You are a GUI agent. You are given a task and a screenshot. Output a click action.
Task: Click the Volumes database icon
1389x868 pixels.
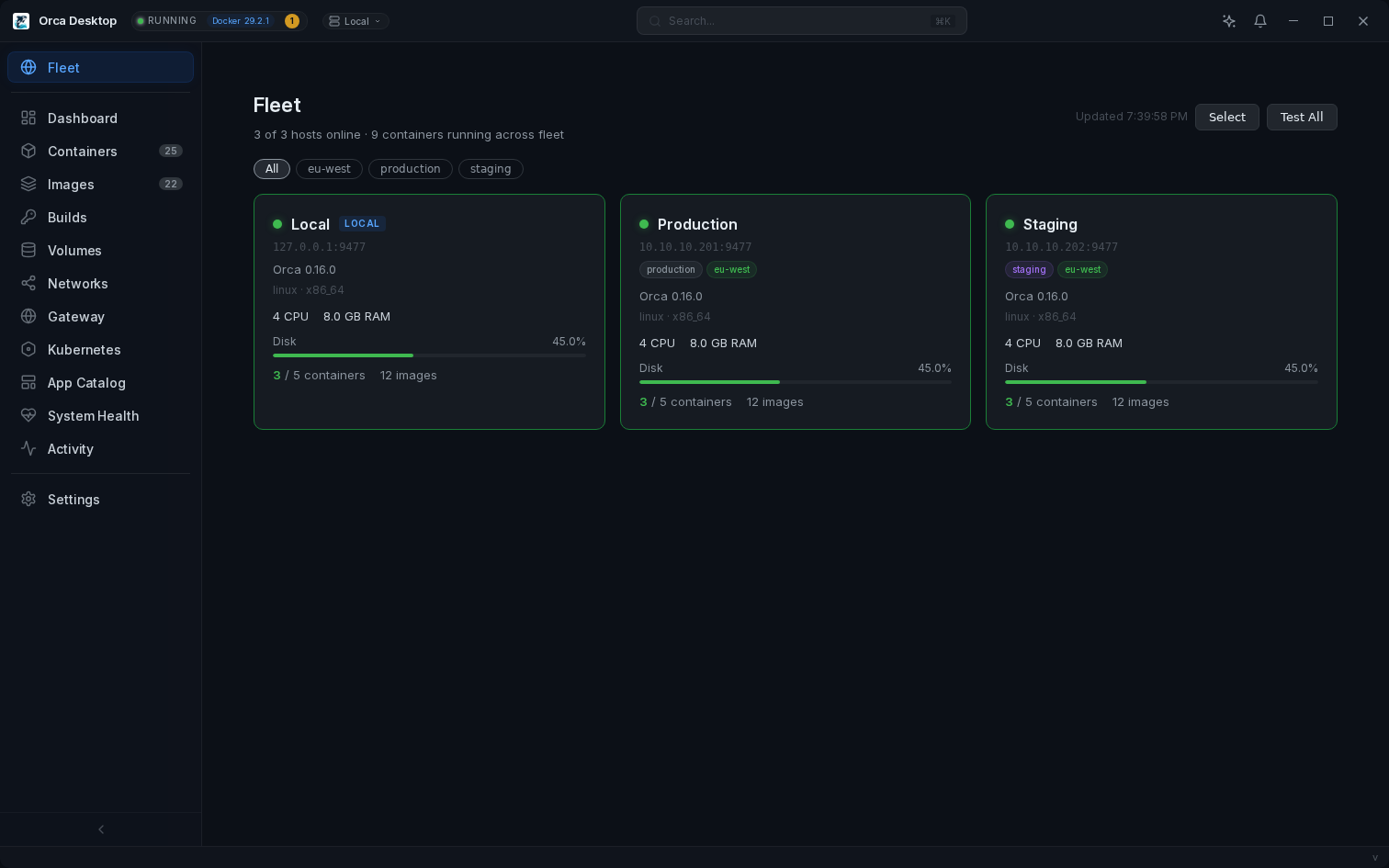click(x=28, y=250)
